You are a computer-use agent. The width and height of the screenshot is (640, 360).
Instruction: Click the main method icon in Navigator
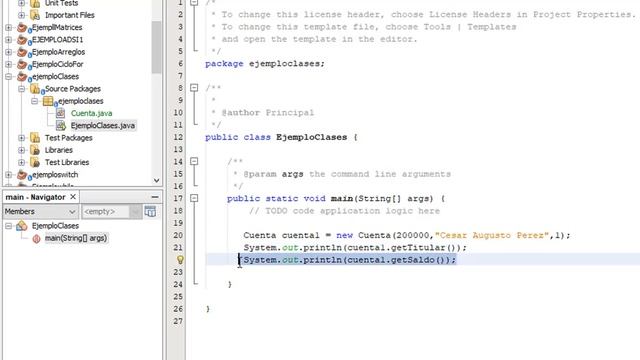coord(36,238)
